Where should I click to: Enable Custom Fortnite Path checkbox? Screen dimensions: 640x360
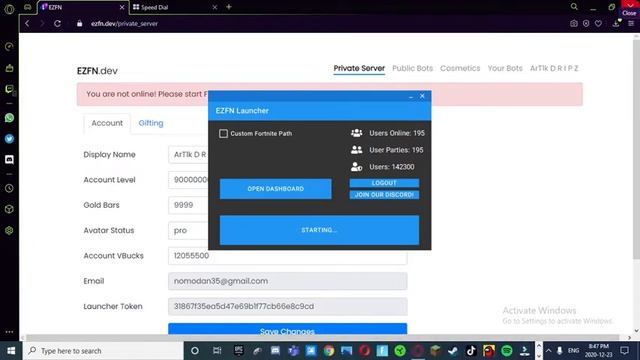(223, 133)
